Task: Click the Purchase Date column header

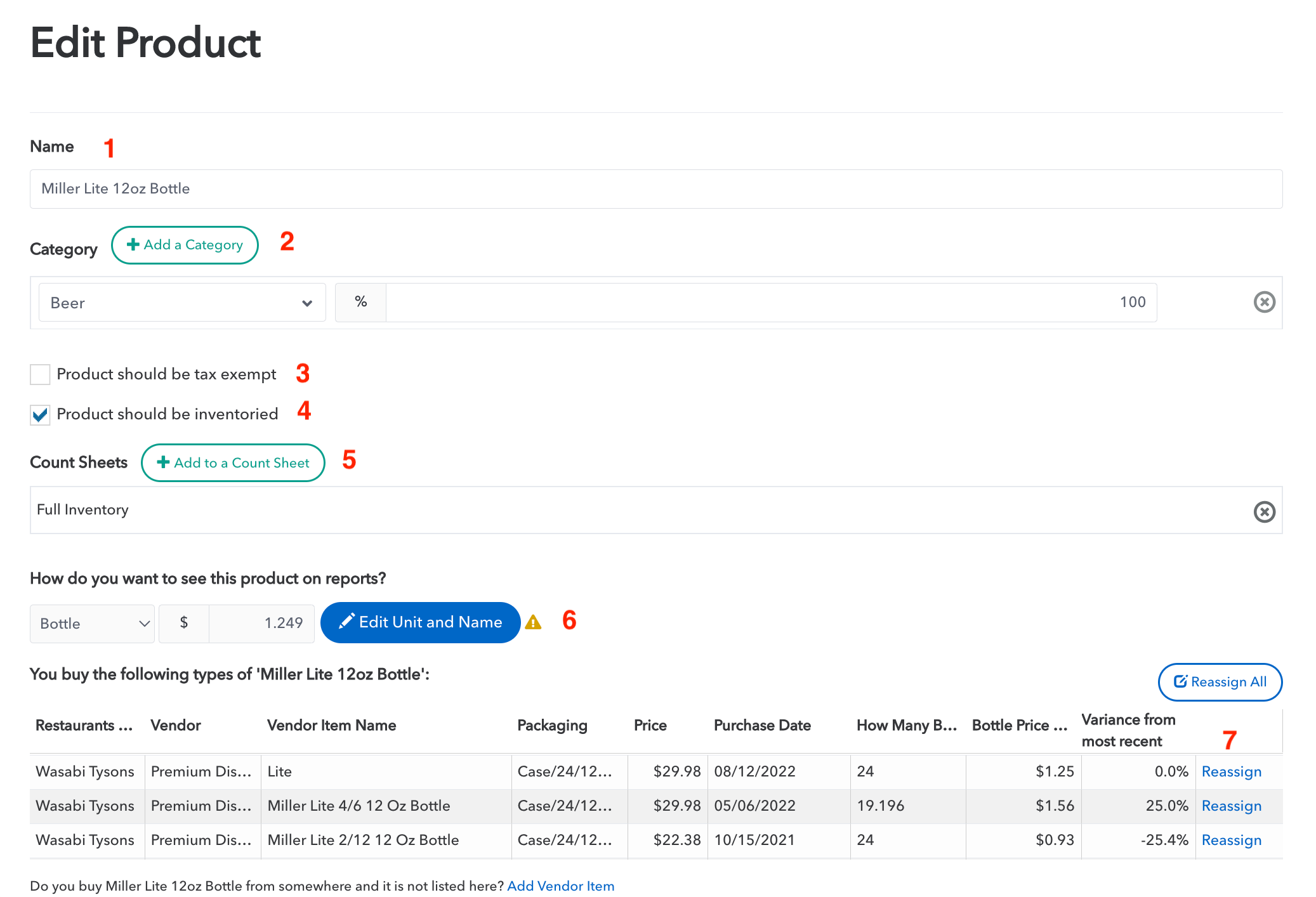Action: (x=762, y=725)
